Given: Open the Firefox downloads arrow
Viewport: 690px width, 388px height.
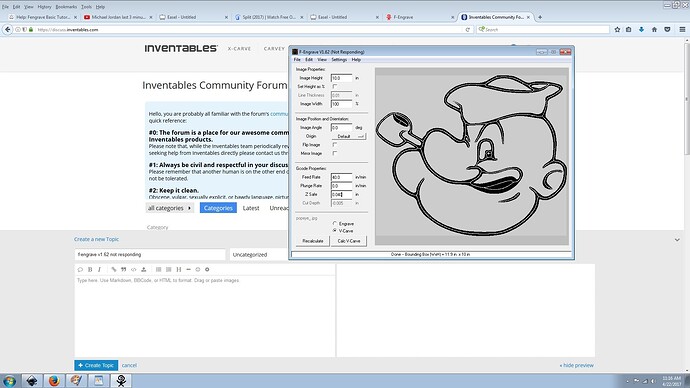Looking at the screenshot, I should point(642,29).
